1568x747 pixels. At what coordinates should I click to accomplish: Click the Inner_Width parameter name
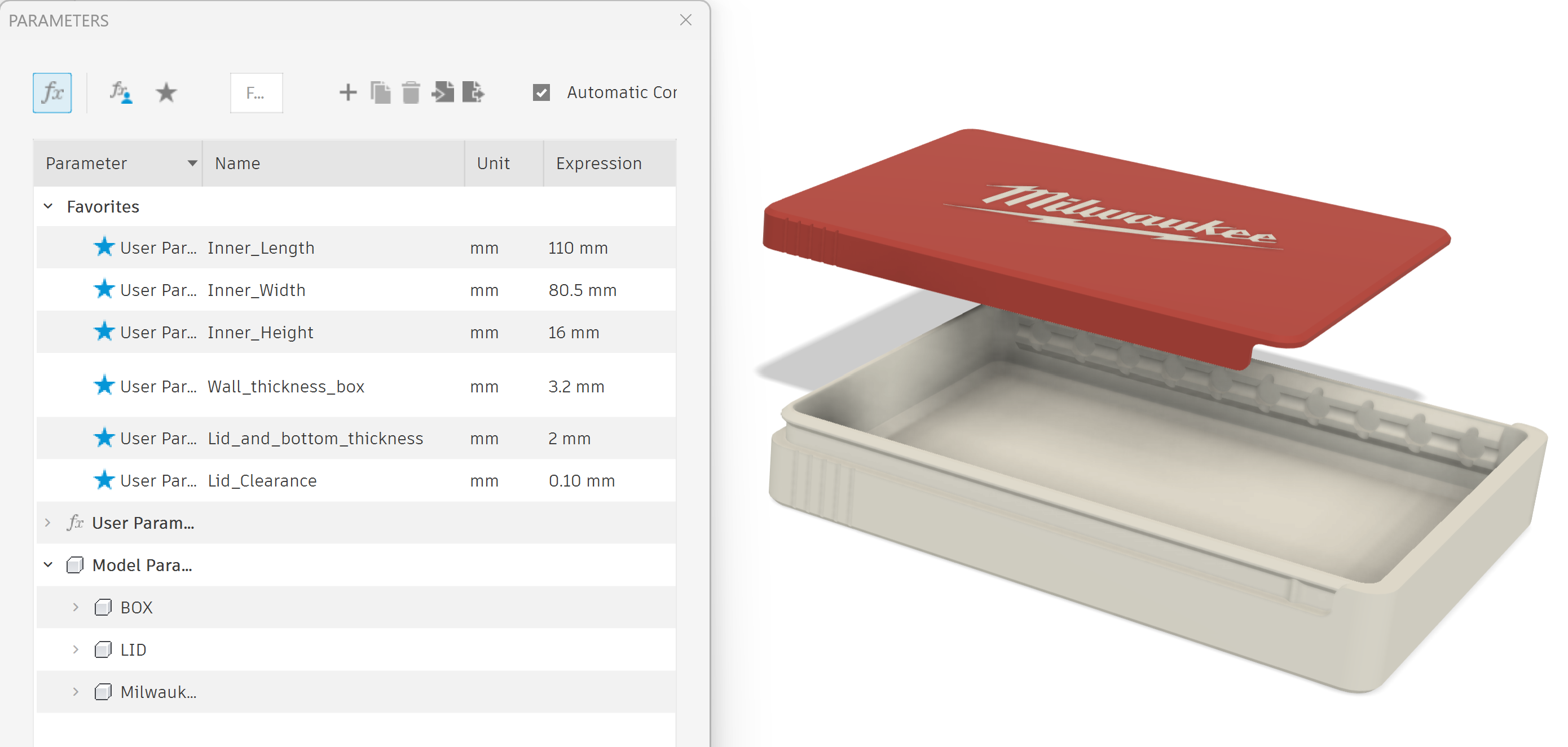(x=256, y=290)
